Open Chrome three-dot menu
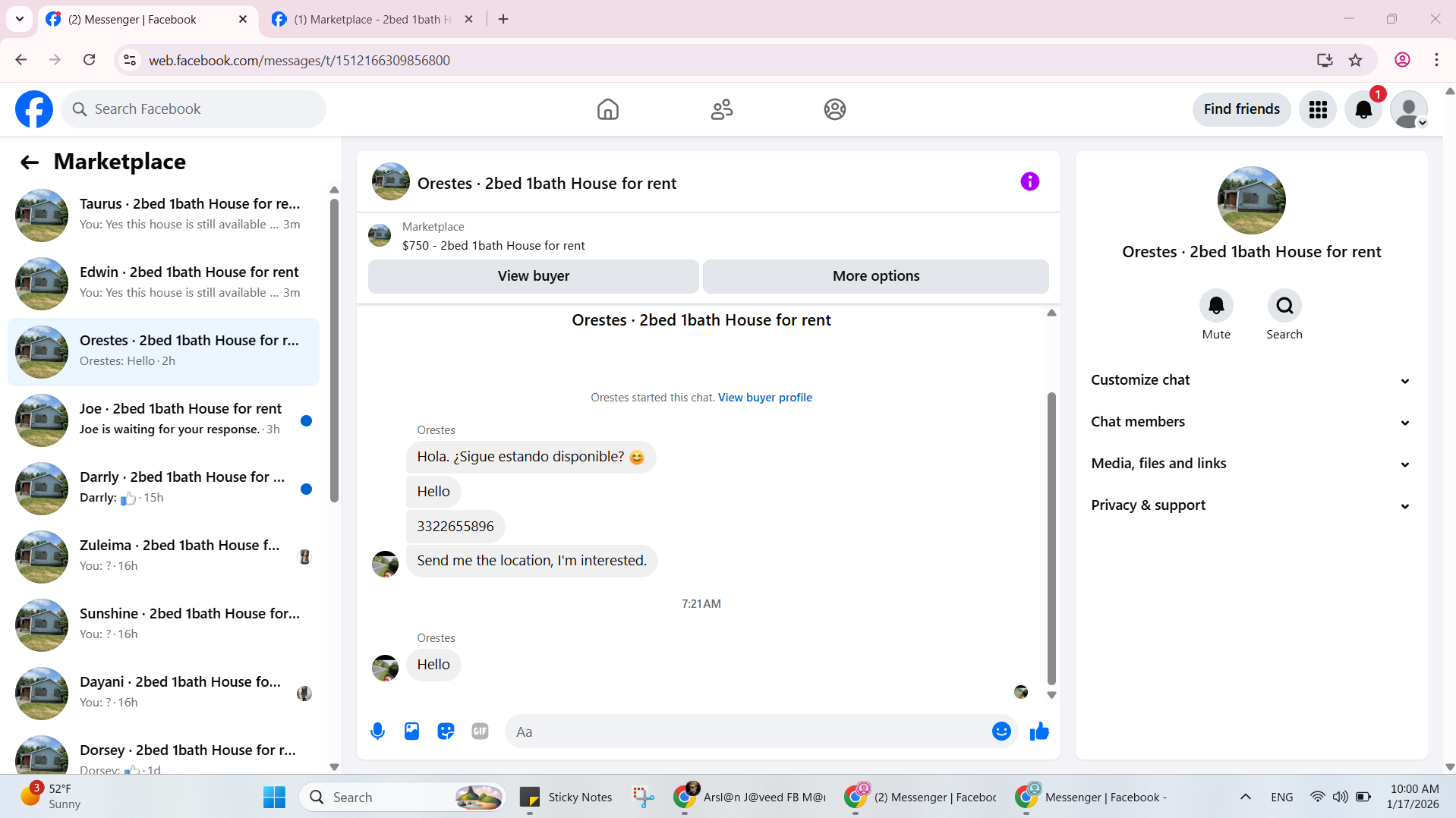This screenshot has height=818, width=1456. [x=1436, y=60]
